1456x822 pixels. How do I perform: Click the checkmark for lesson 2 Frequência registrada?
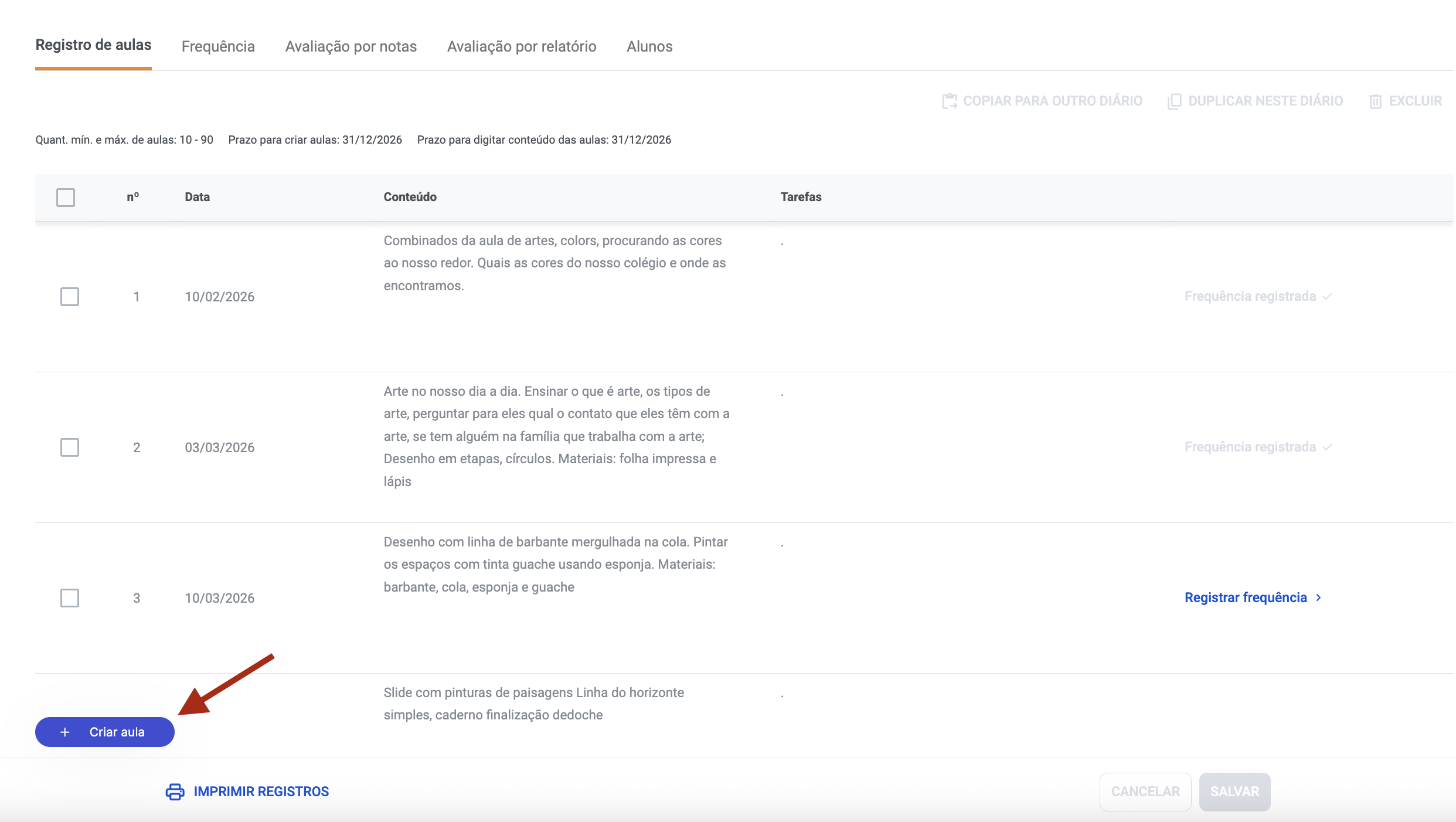[1328, 447]
